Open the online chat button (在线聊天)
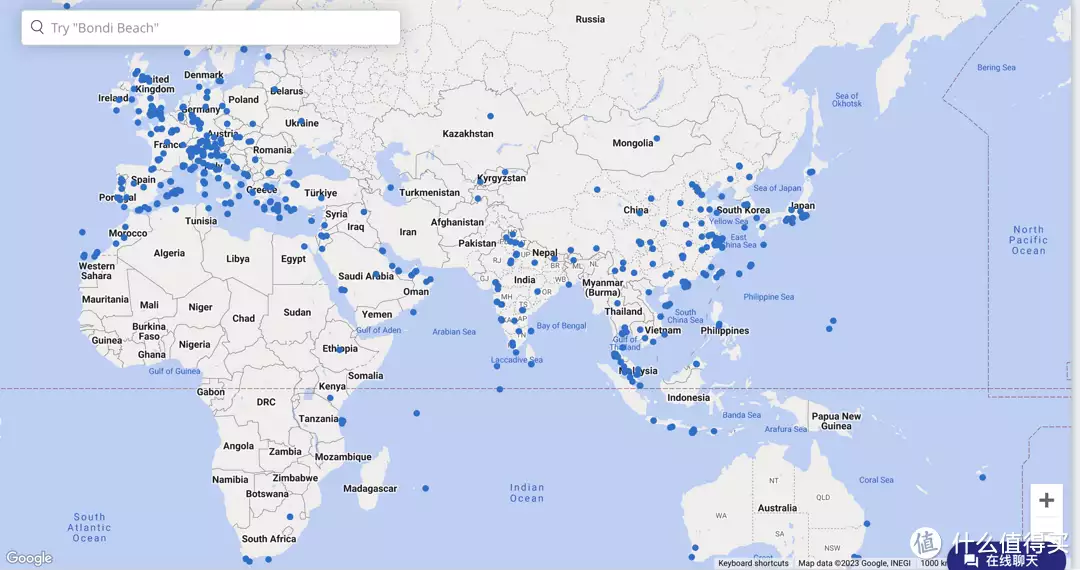Viewport: 1080px width, 570px height. coord(1007,560)
